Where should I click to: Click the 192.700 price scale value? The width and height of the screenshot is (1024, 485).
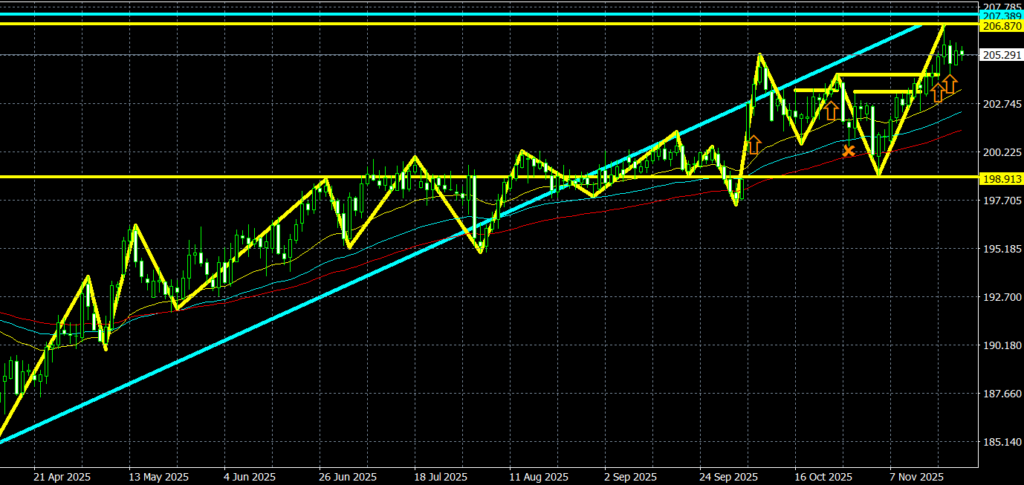(1001, 297)
